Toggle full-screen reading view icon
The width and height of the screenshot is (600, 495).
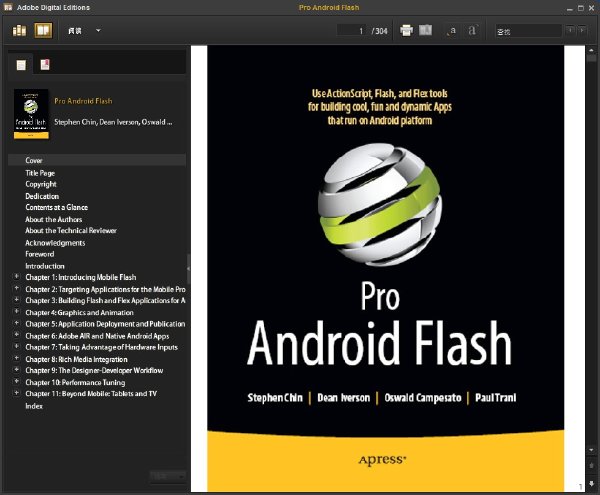pos(425,30)
